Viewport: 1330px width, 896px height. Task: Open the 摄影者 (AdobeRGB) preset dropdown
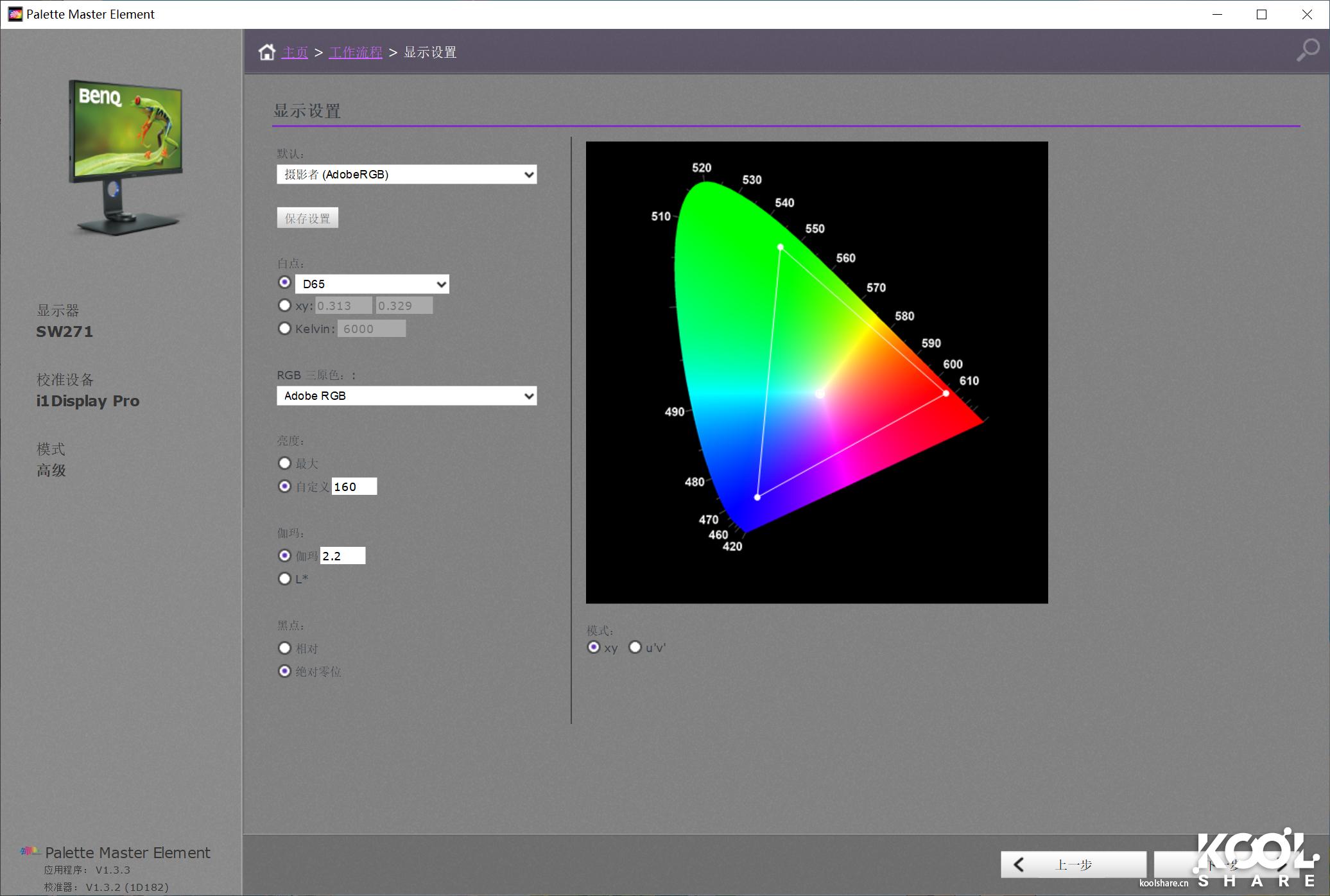click(406, 175)
